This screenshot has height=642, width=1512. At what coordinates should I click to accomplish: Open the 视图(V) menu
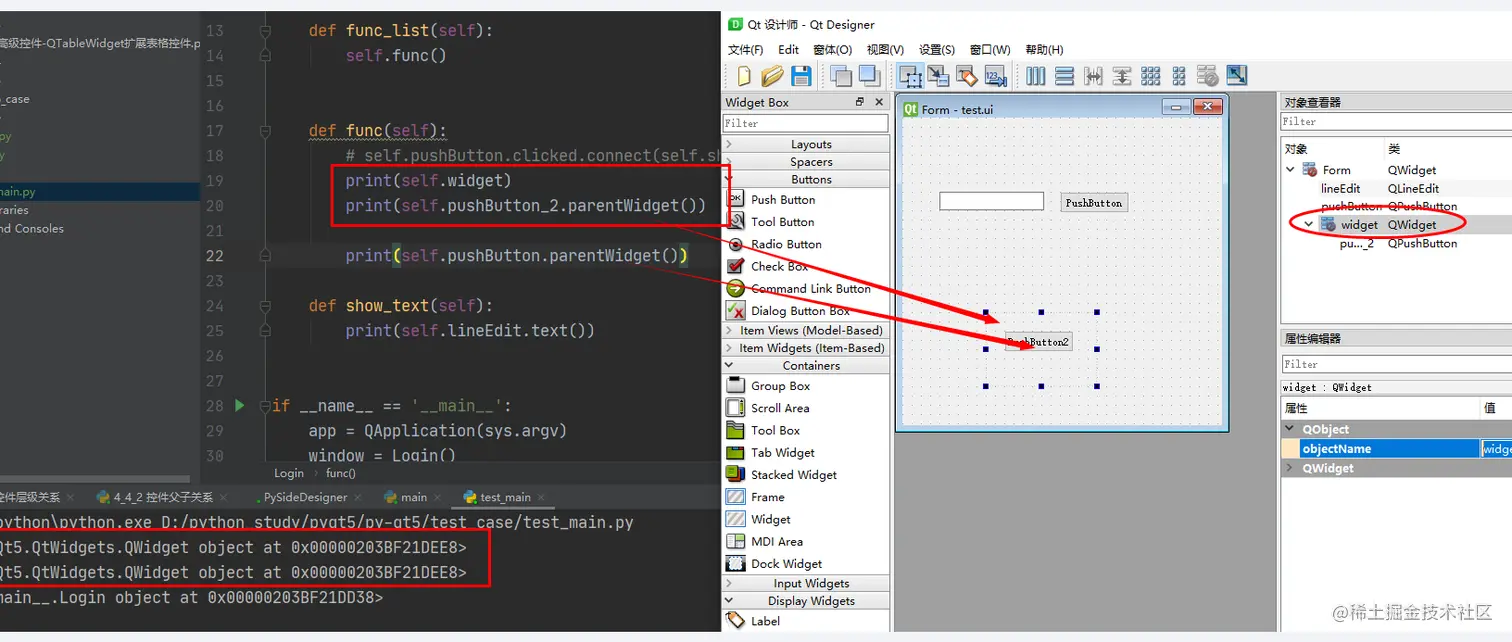tap(885, 50)
